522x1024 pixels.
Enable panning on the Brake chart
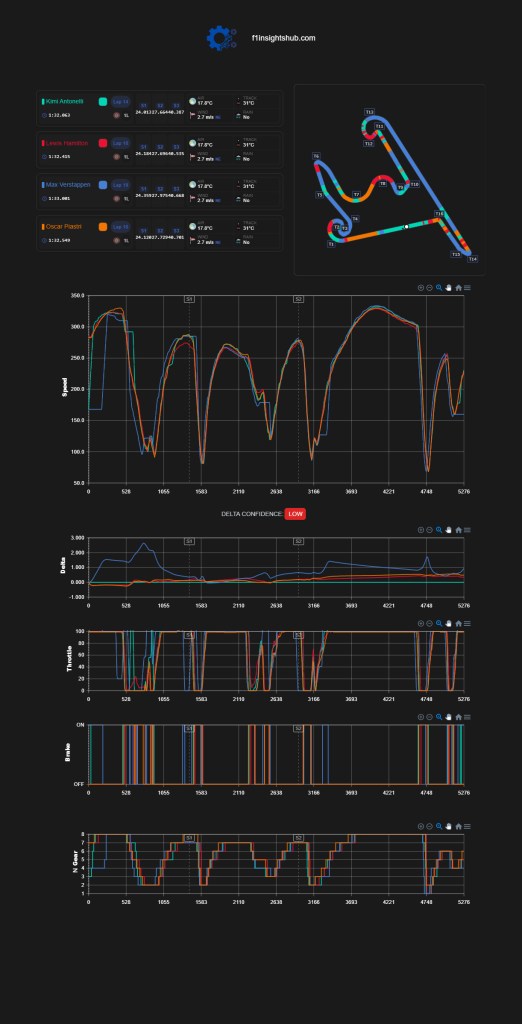pos(449,716)
